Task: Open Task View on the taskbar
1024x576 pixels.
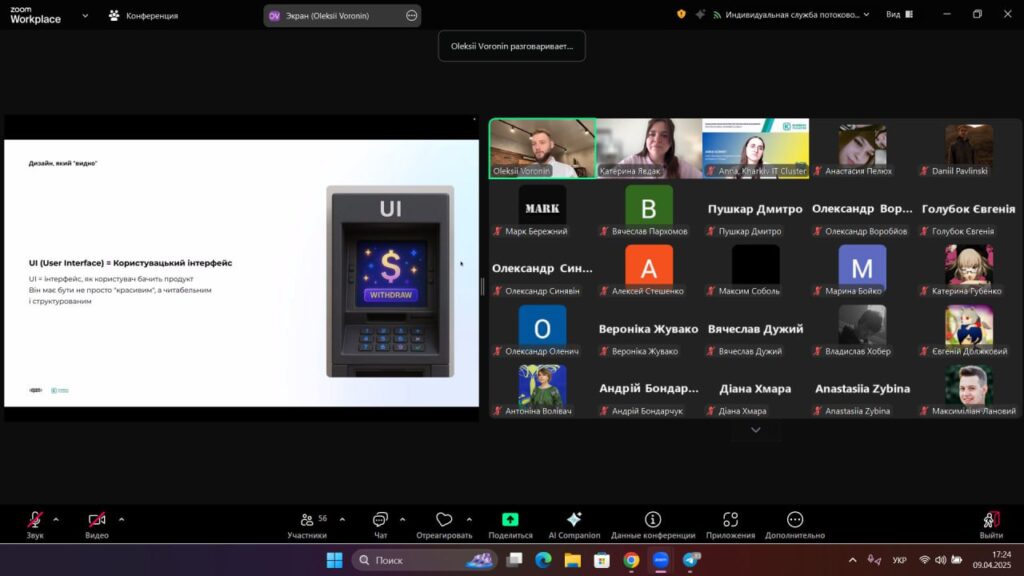Action: pyautogui.click(x=515, y=560)
